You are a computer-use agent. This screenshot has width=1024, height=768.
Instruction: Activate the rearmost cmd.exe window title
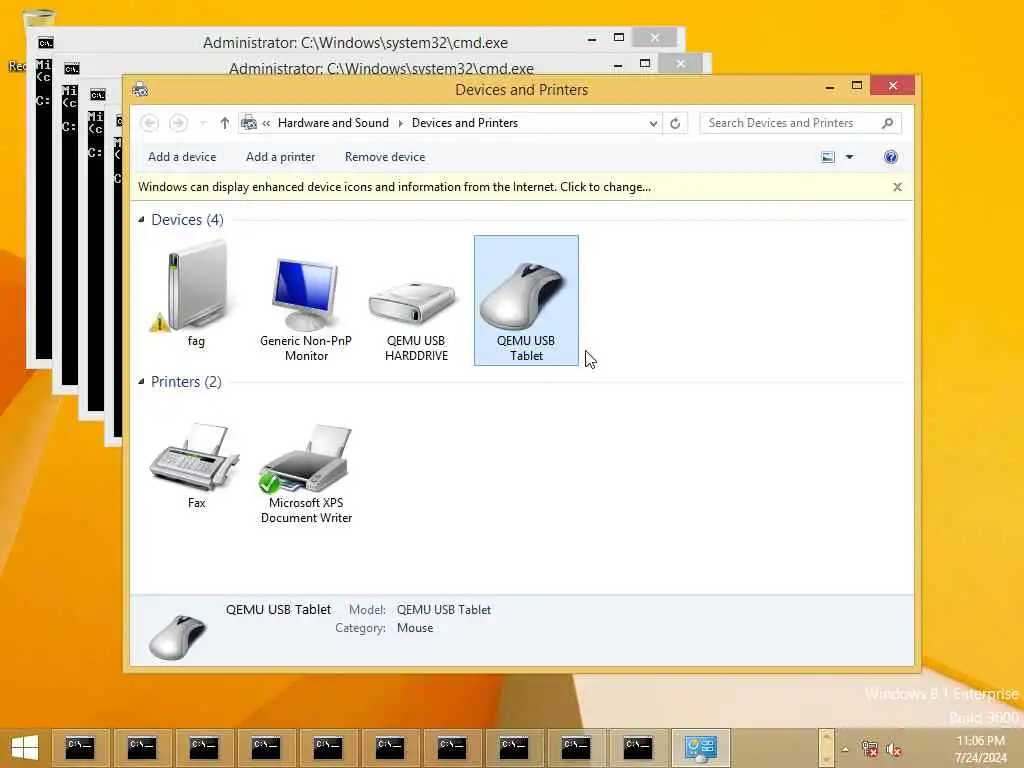click(355, 42)
